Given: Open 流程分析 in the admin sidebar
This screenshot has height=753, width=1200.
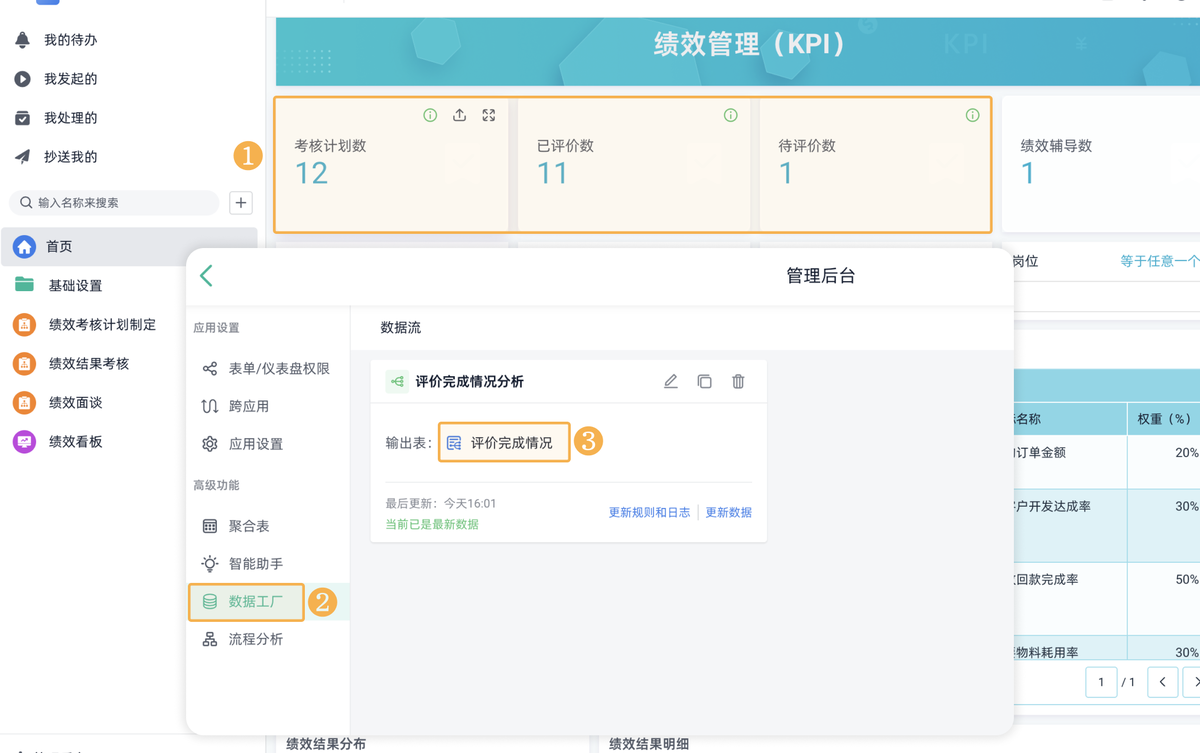Looking at the screenshot, I should click(255, 639).
